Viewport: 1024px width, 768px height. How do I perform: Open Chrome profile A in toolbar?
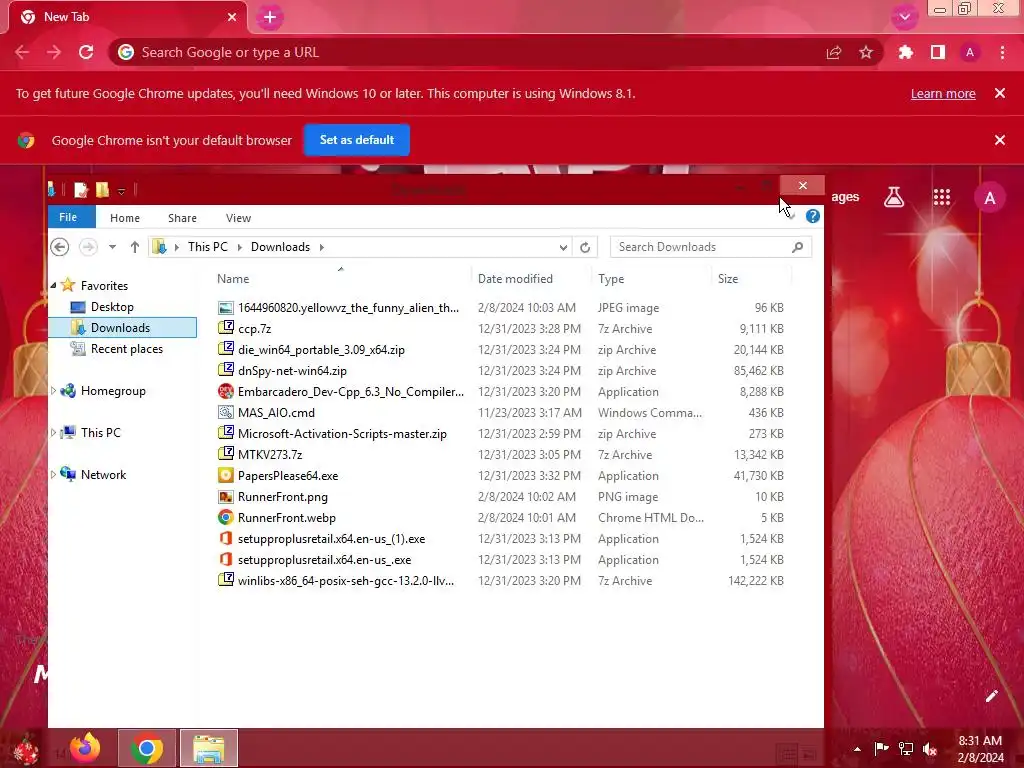pos(970,52)
